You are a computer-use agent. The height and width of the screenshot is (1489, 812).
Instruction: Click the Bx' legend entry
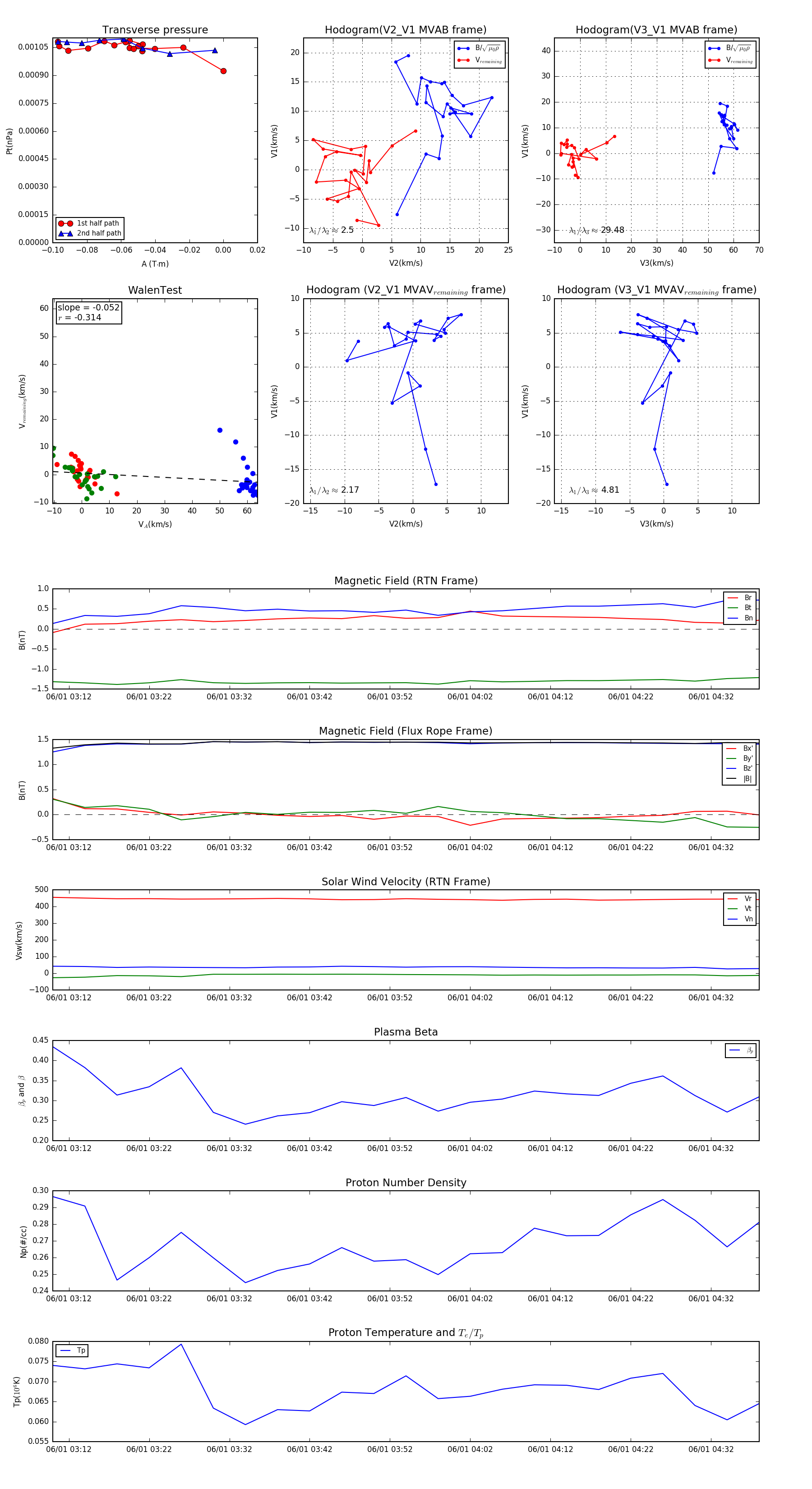pyautogui.click(x=740, y=748)
